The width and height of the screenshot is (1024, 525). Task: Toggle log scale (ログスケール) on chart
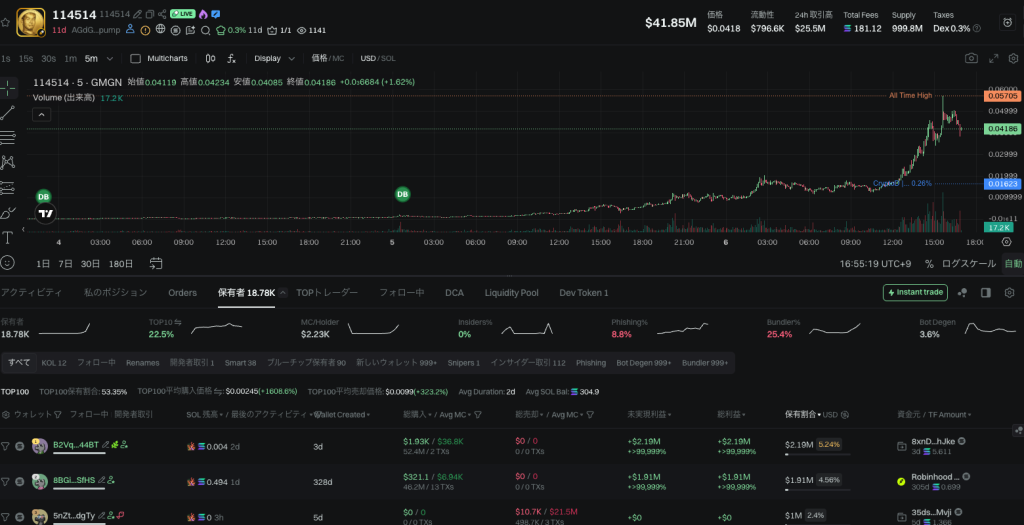968,264
